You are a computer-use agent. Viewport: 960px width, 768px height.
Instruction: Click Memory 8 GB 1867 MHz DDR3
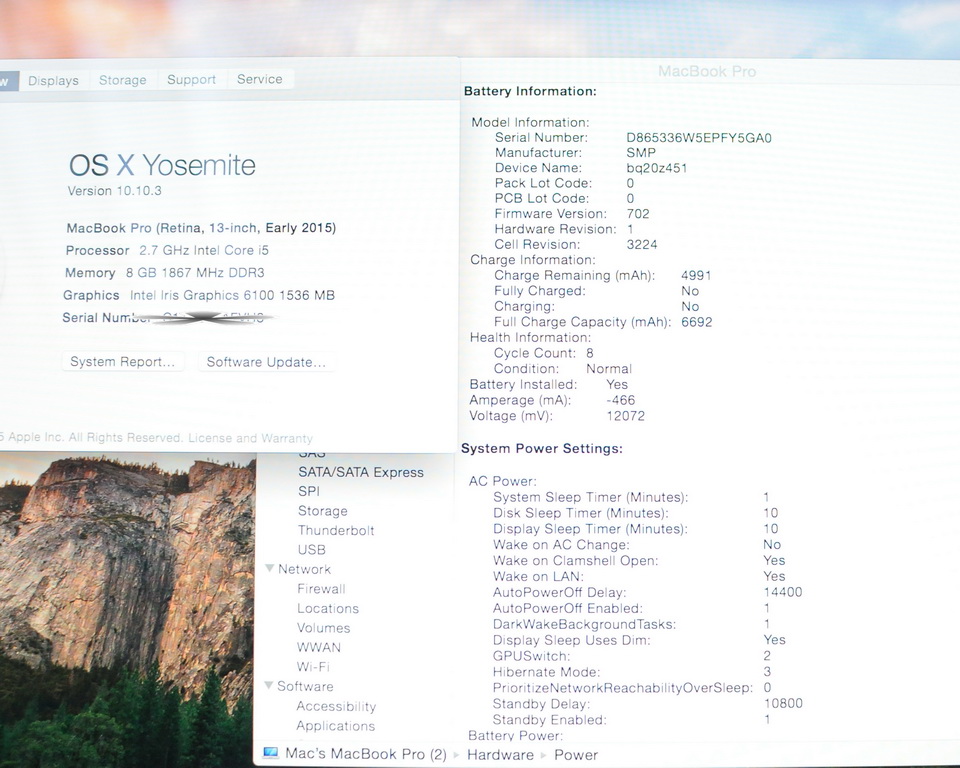[165, 273]
